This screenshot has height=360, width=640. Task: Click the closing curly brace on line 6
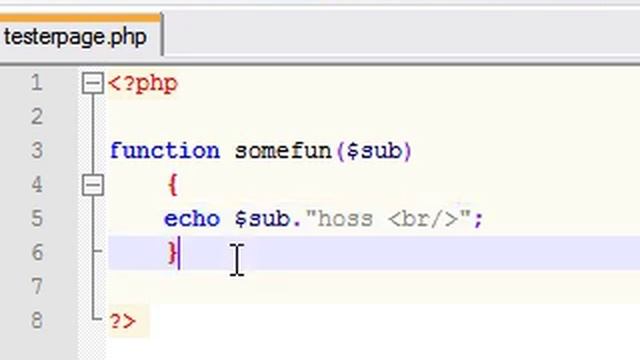[x=173, y=253]
